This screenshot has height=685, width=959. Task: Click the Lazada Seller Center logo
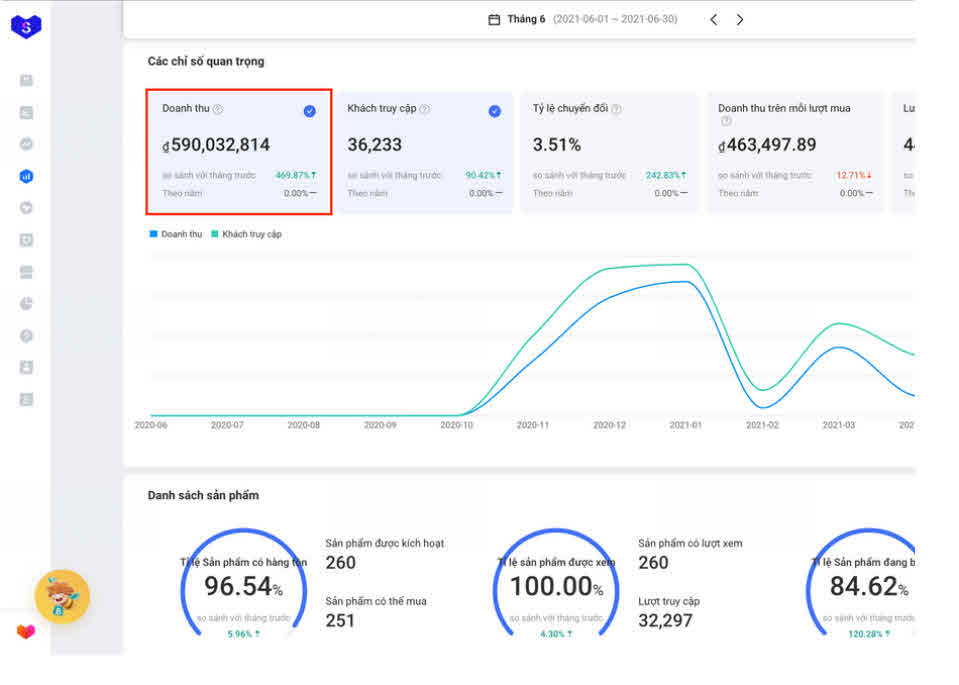[26, 25]
